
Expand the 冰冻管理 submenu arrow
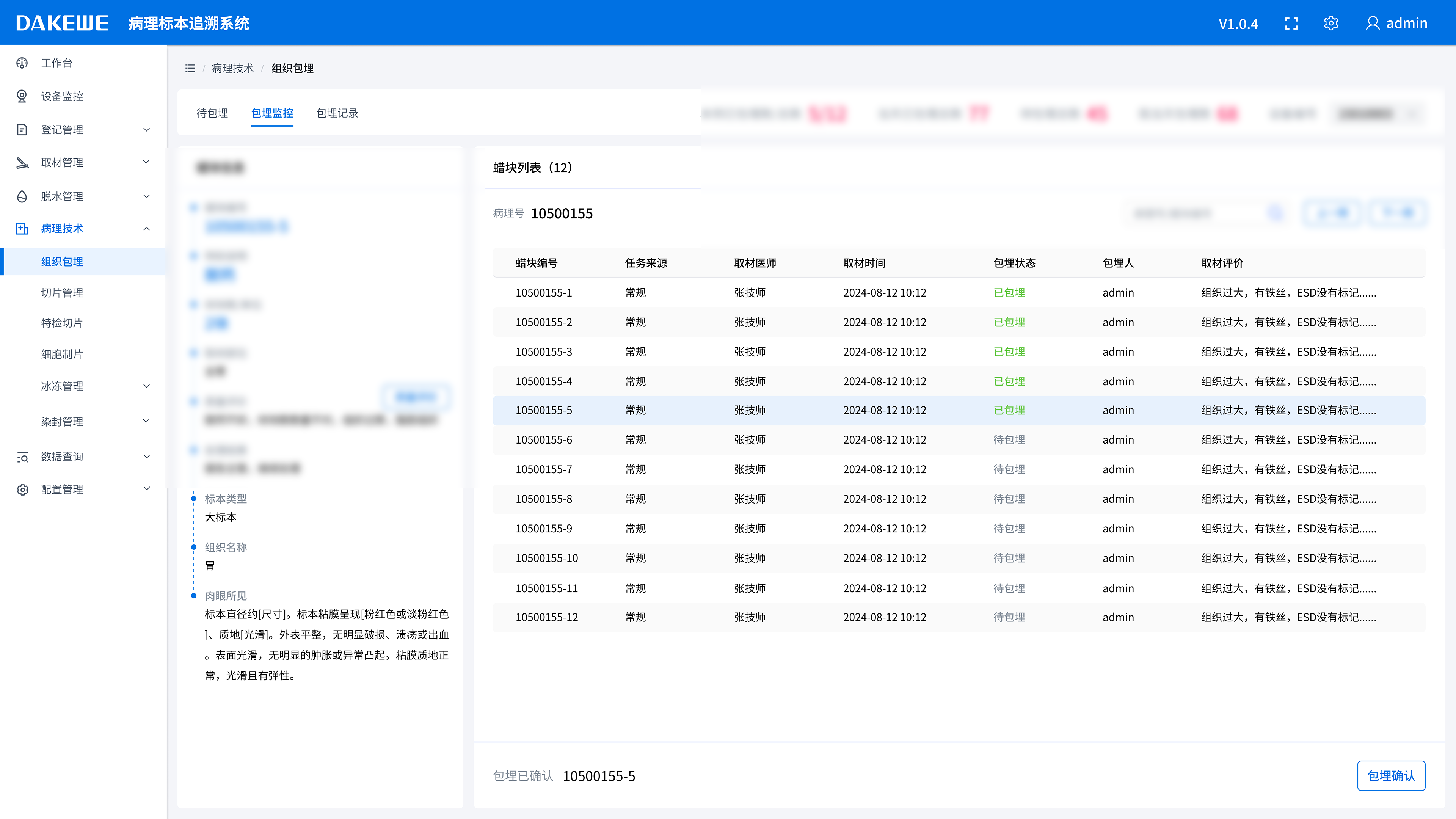pos(146,386)
